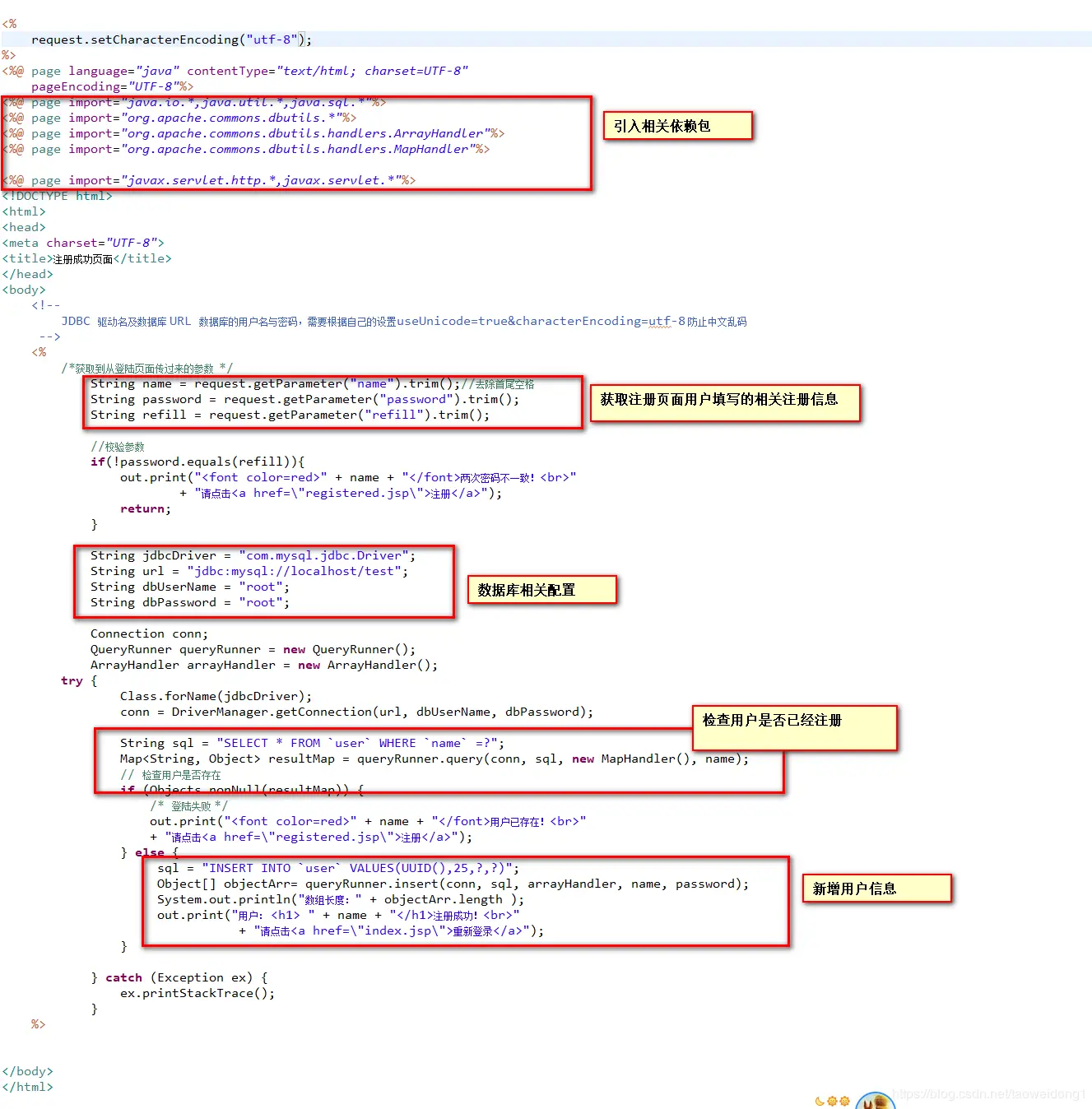
Task: Select the import handlers.ArrayHandler directive
Action: click(x=253, y=133)
